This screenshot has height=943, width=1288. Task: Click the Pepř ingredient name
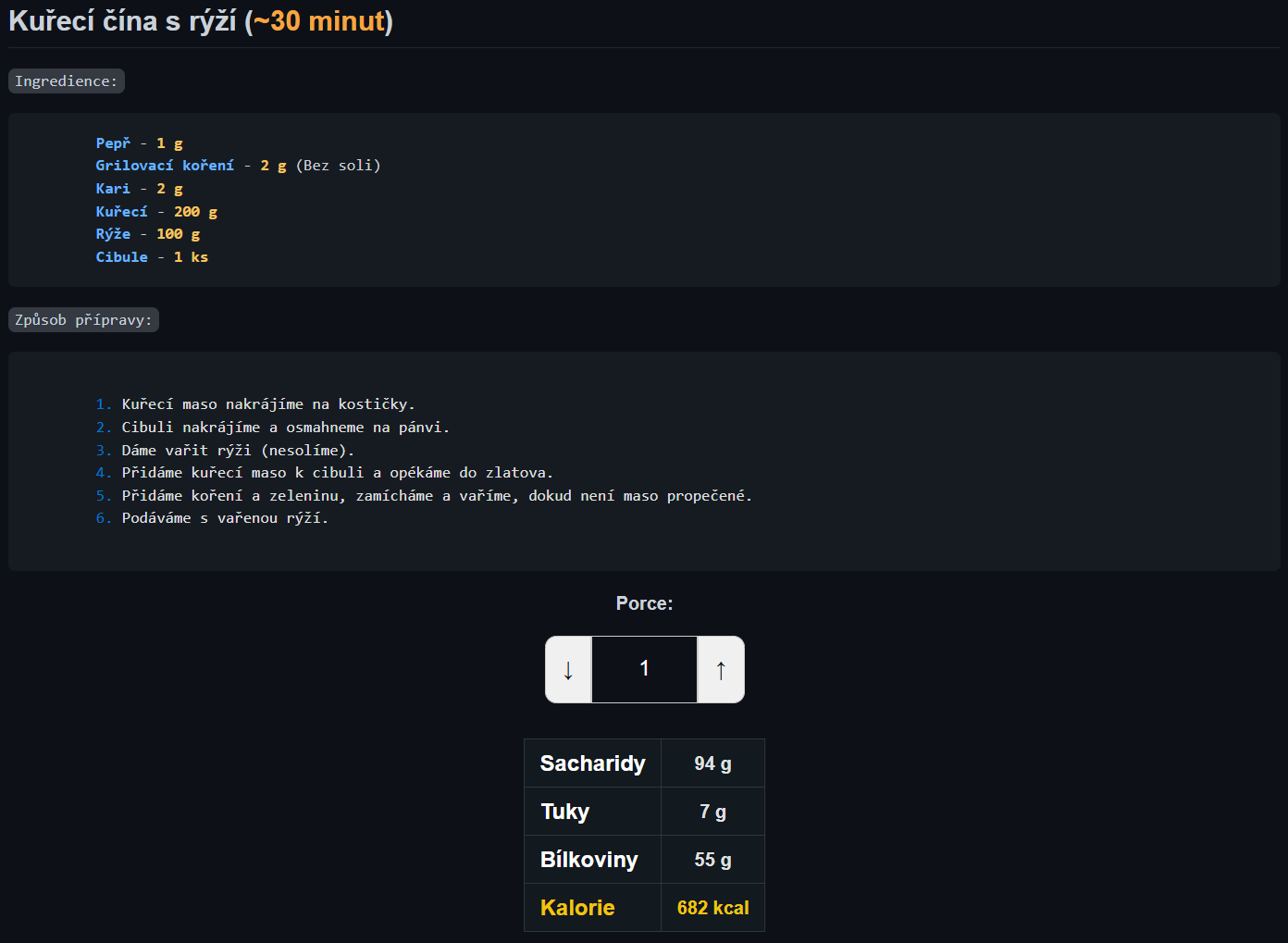click(113, 143)
